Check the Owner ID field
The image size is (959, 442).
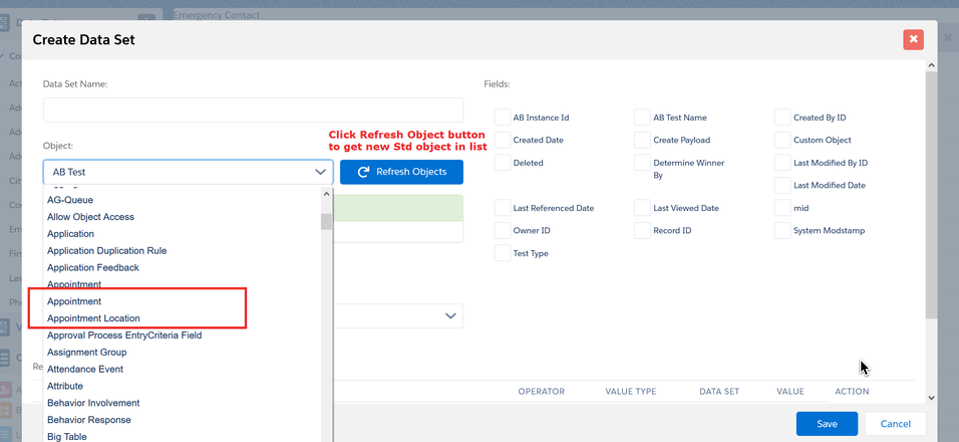click(503, 230)
